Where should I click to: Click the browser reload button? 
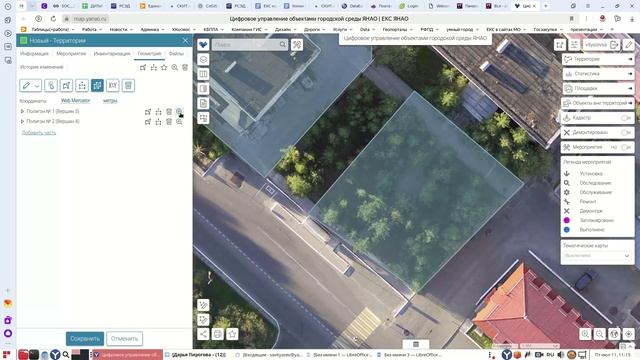53,19
